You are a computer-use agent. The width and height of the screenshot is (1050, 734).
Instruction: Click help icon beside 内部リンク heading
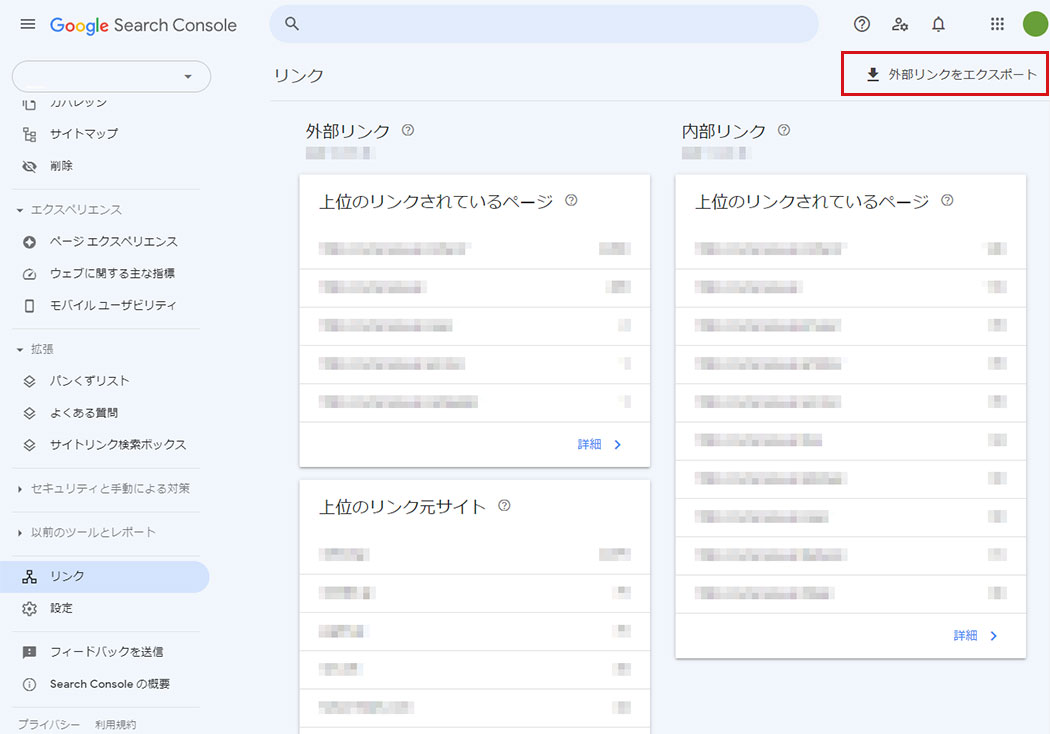[x=784, y=130]
